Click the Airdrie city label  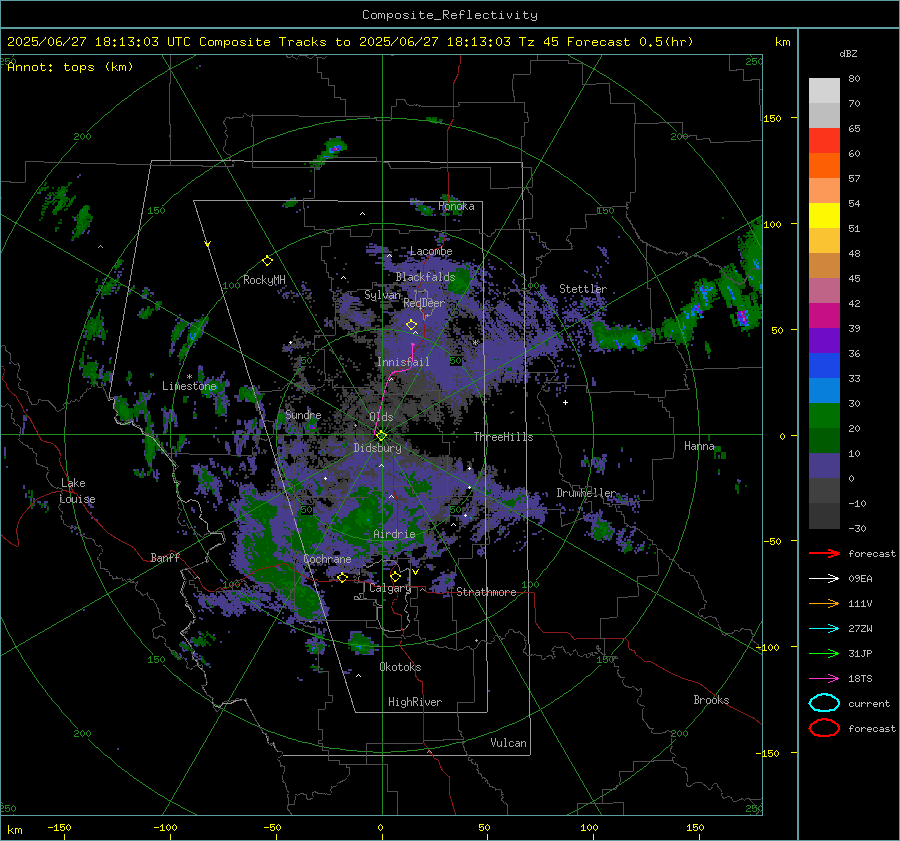pos(394,534)
